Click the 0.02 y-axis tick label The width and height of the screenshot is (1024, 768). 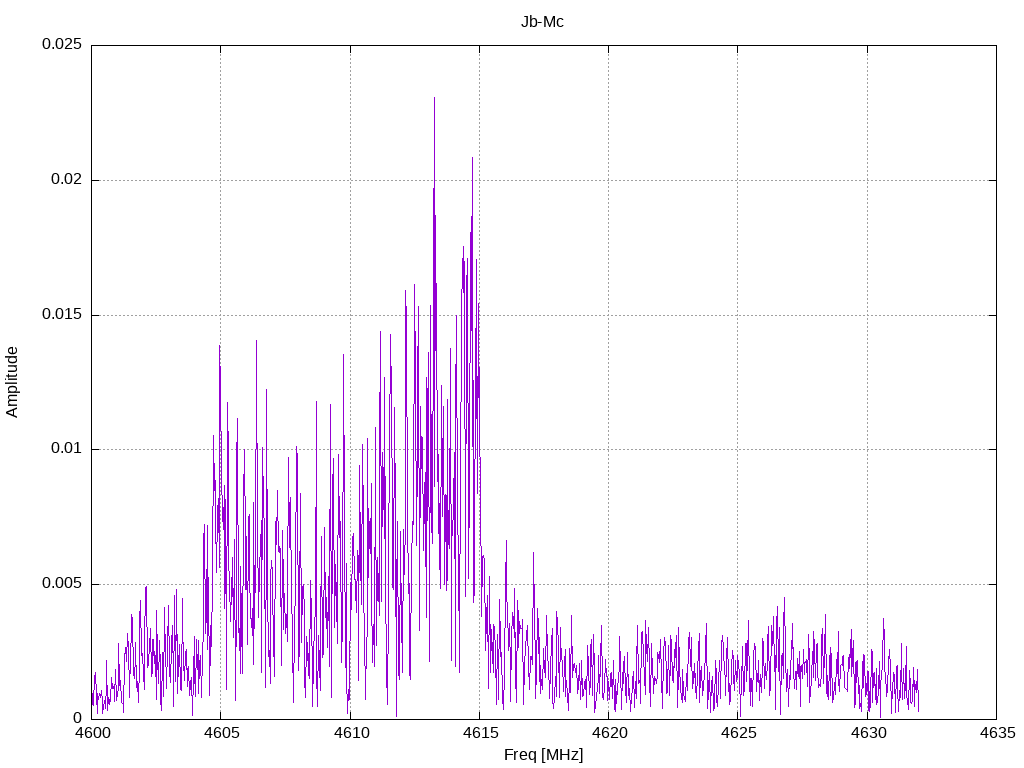tap(66, 180)
